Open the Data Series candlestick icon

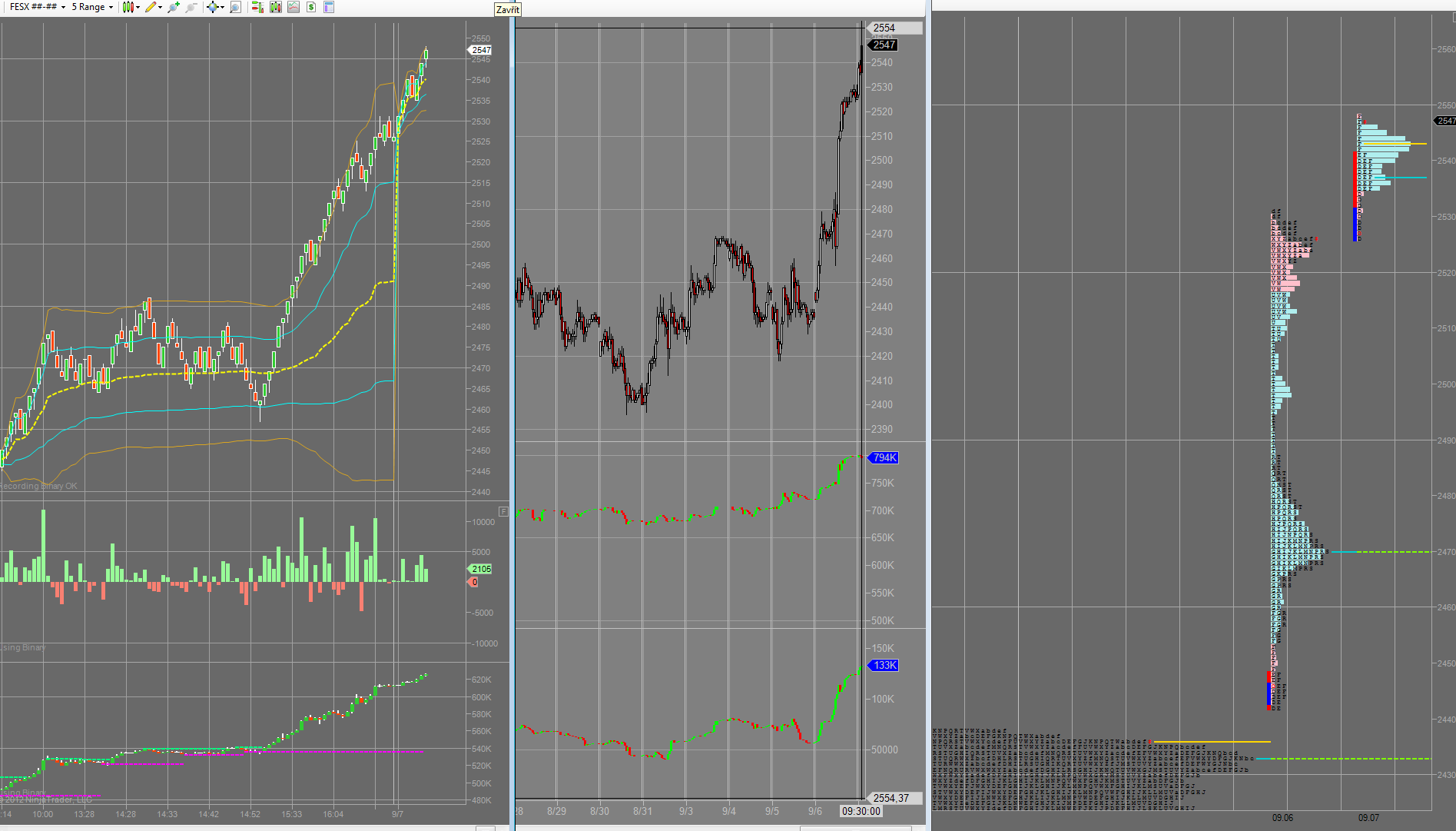pos(275,7)
